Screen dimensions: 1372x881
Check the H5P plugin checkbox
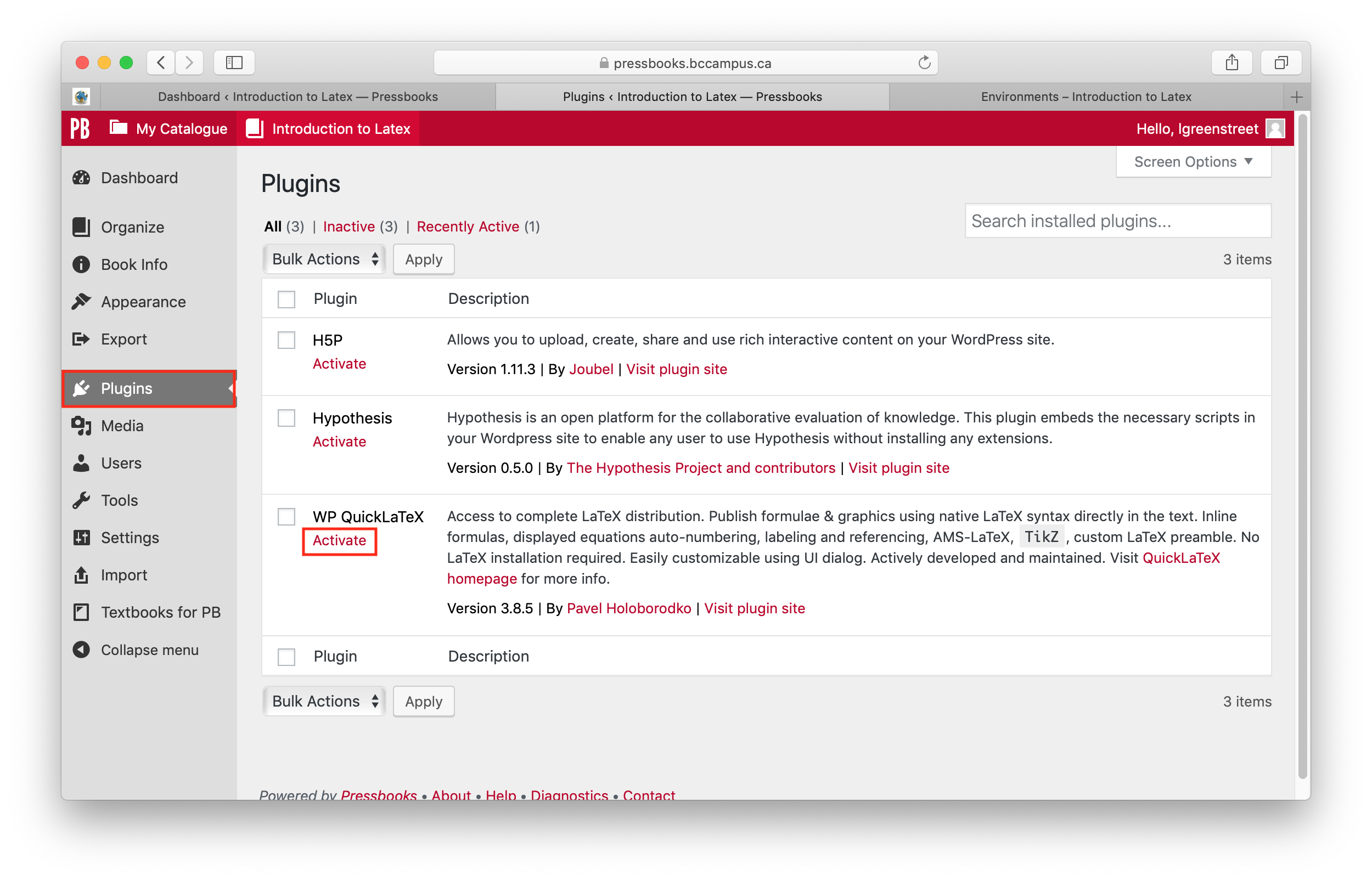tap(286, 340)
